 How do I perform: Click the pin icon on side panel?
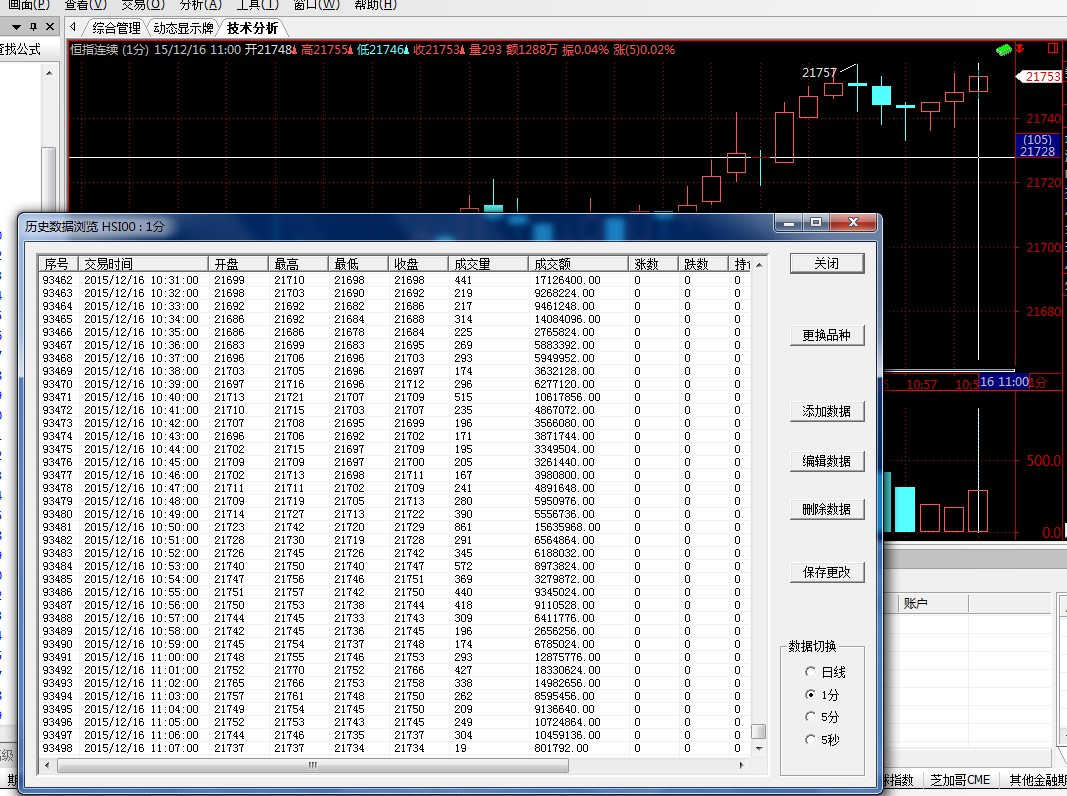(x=33, y=27)
